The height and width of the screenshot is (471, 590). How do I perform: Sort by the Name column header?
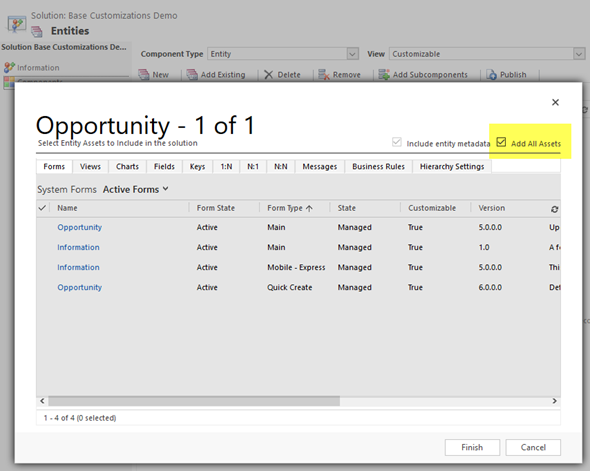click(67, 208)
